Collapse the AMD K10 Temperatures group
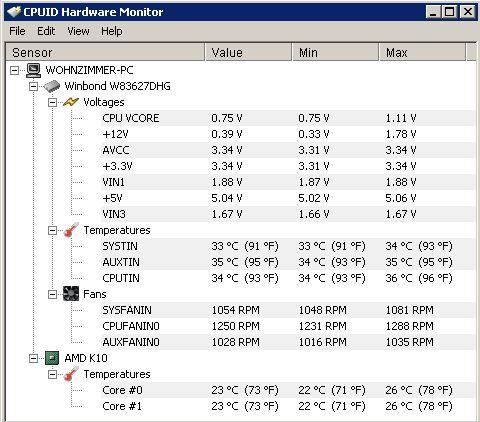 click(52, 374)
